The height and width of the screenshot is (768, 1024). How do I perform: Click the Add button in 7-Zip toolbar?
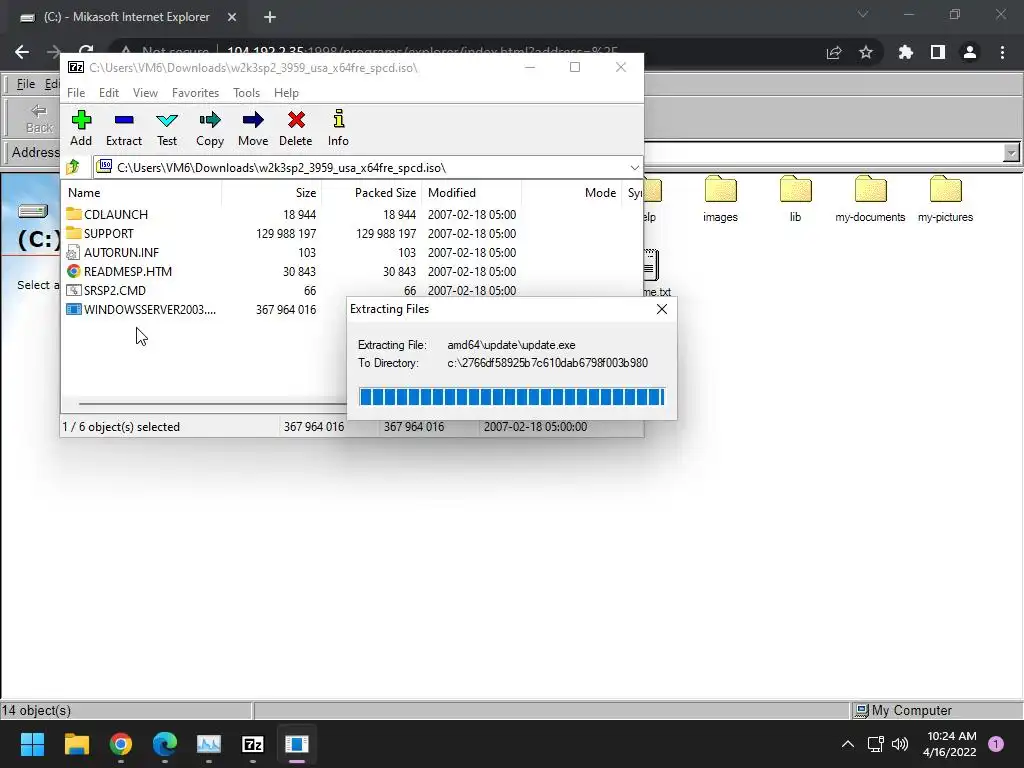coord(81,128)
